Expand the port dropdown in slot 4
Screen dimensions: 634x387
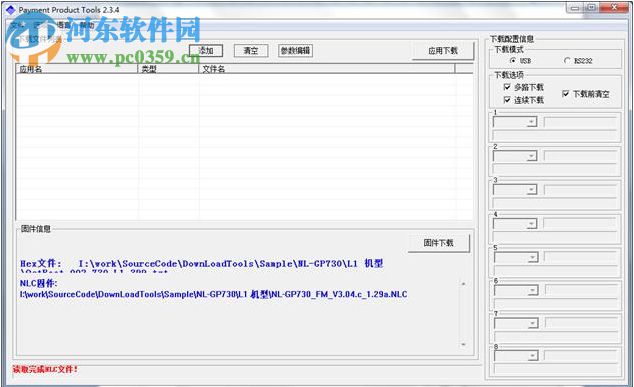pyautogui.click(x=532, y=224)
